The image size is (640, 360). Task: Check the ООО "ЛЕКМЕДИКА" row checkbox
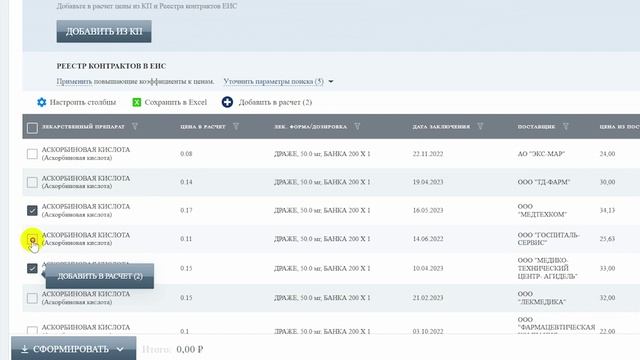pyautogui.click(x=32, y=298)
